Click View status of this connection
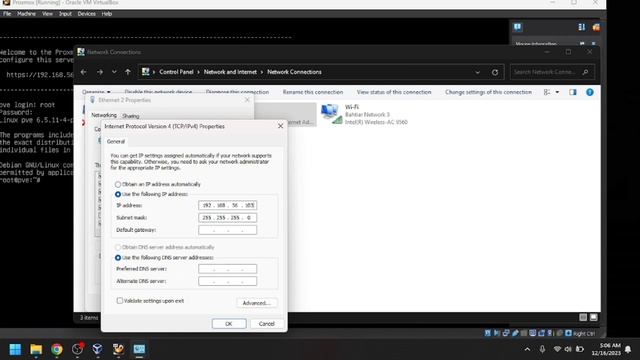 tap(394, 92)
